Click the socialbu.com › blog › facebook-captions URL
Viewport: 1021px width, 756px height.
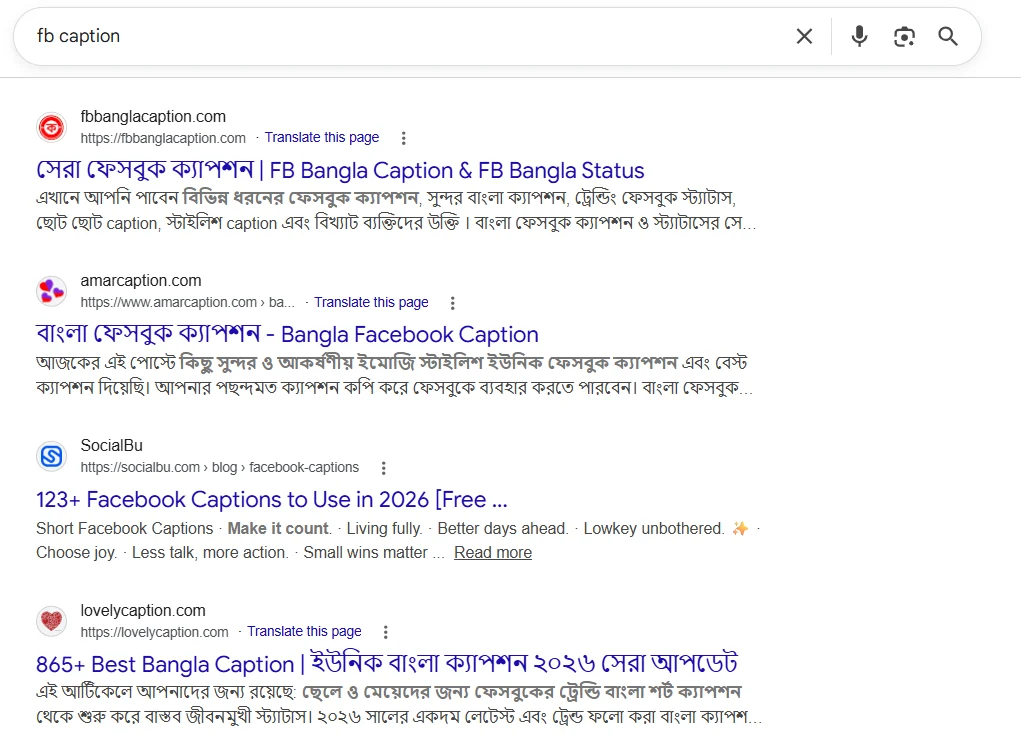(219, 467)
